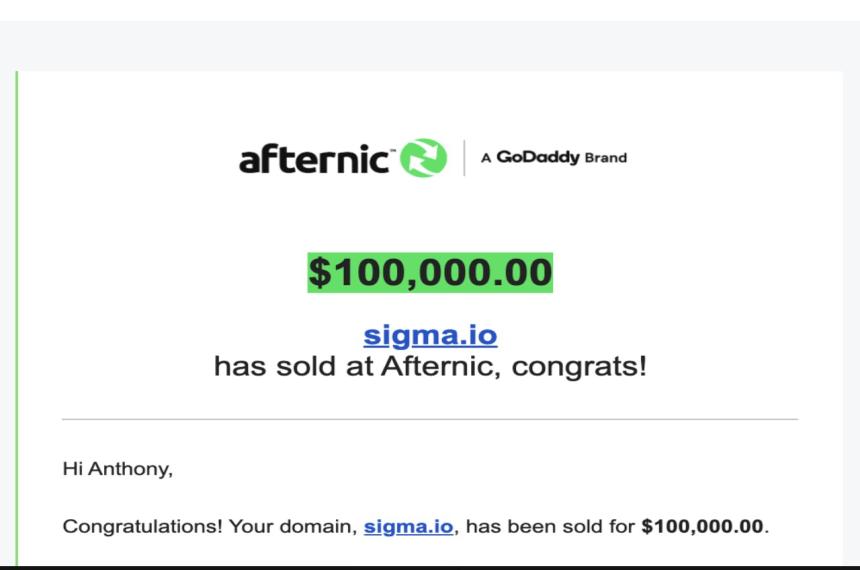The width and height of the screenshot is (860, 570).
Task: Click the gray background strip above the email card
Action: point(430,45)
